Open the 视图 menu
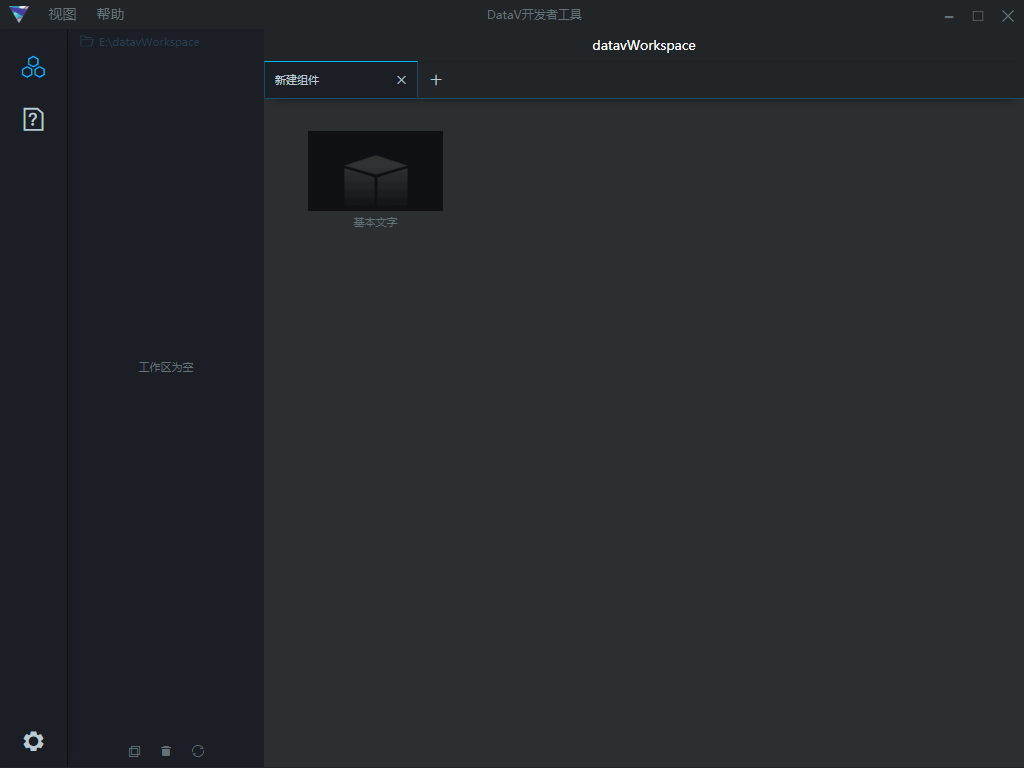 tap(62, 14)
